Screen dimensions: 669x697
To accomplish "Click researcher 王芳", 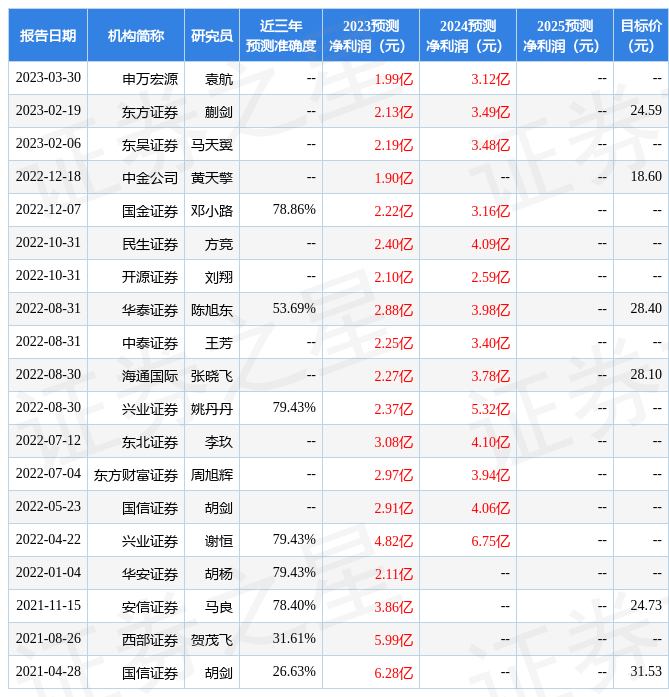I will coord(218,342).
